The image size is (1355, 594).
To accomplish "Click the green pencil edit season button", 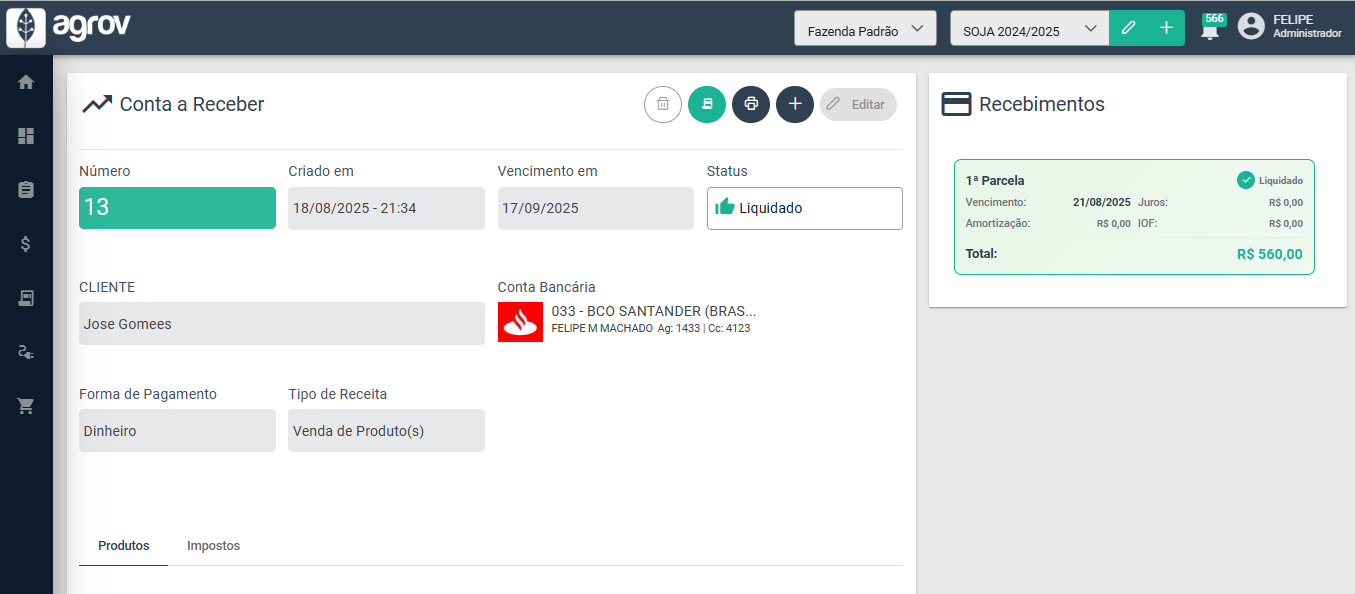I will pyautogui.click(x=1129, y=28).
